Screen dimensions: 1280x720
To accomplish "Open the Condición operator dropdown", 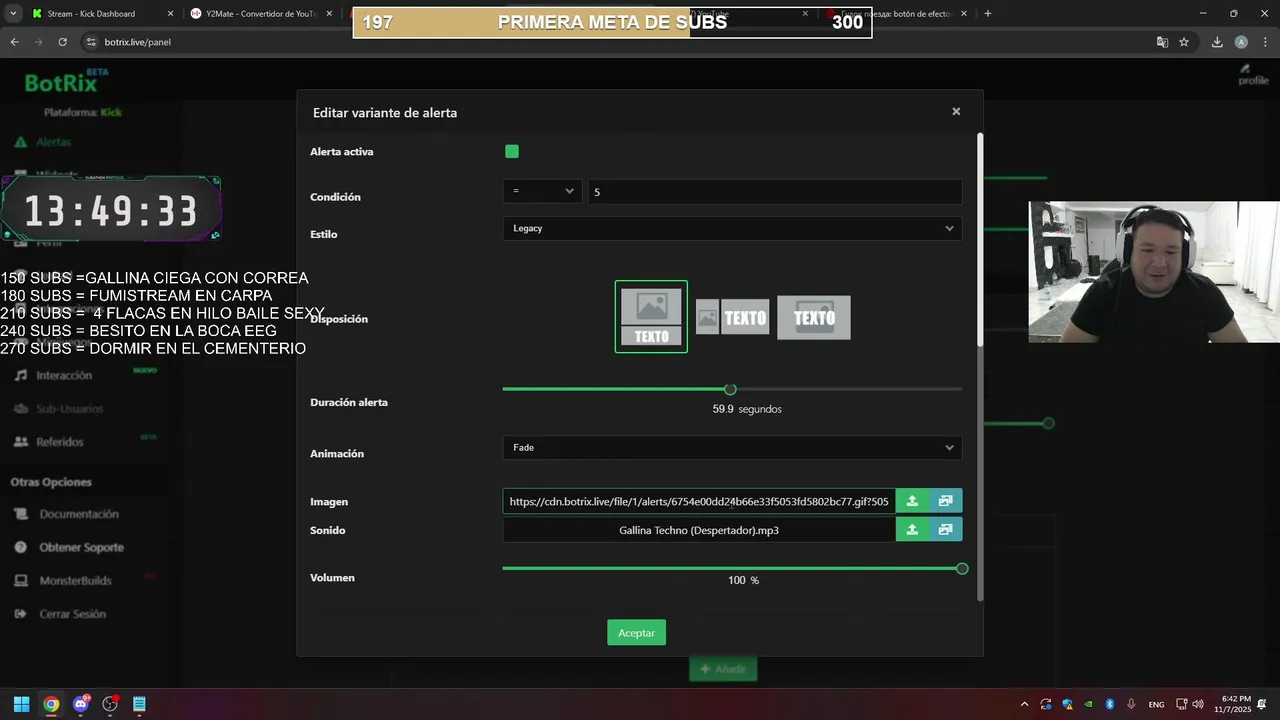I will click(x=543, y=192).
